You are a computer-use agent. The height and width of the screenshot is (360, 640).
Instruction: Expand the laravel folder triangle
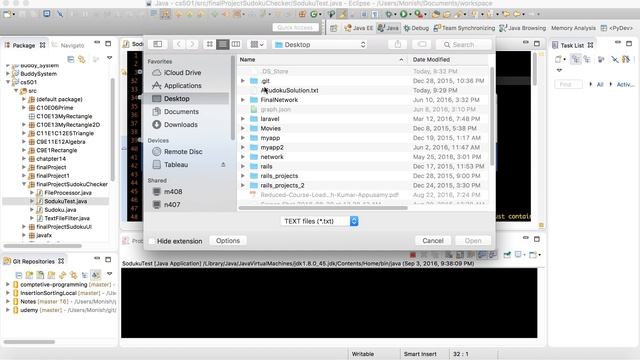(x=243, y=119)
